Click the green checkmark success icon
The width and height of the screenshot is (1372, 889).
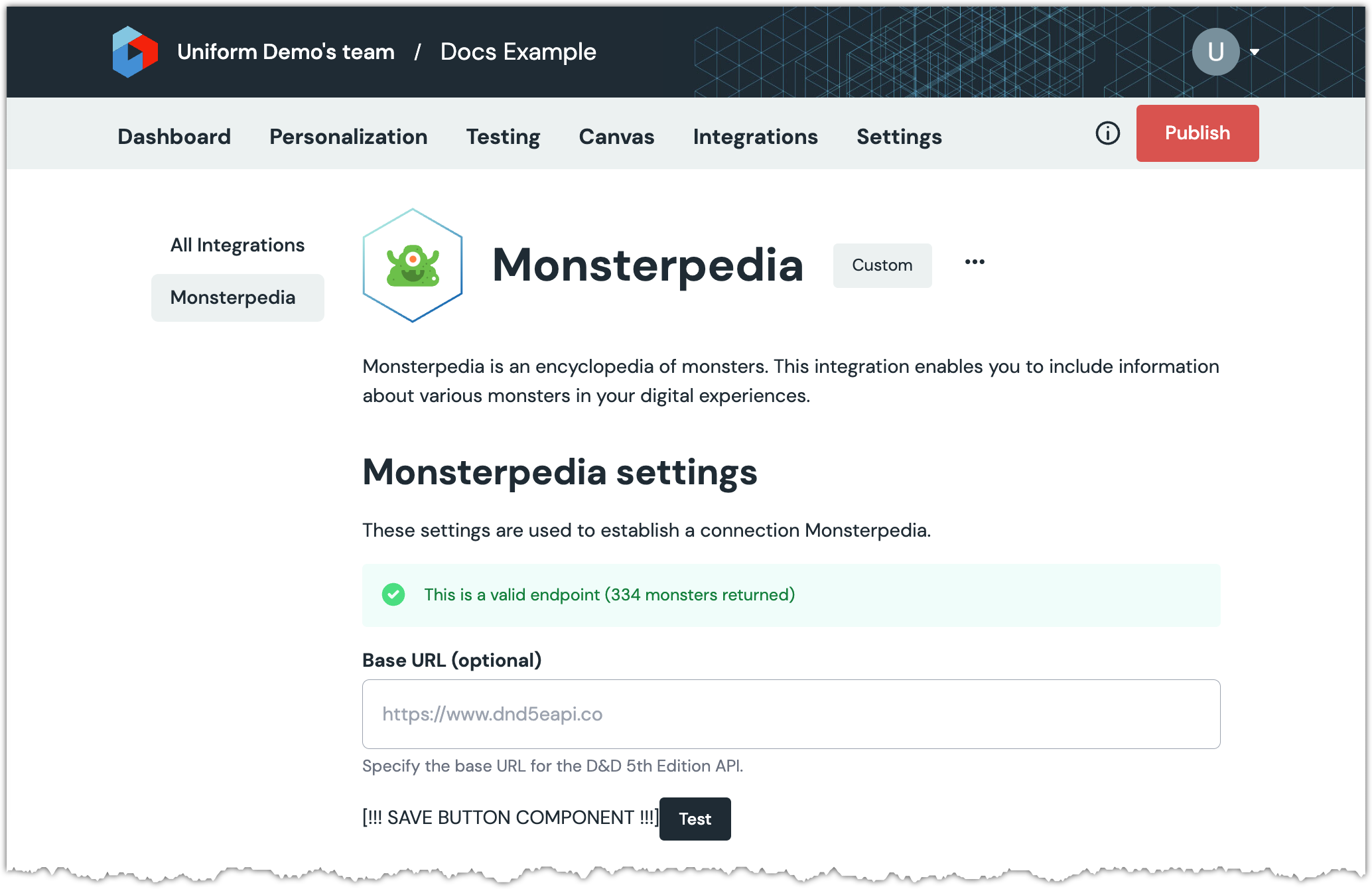pos(393,594)
